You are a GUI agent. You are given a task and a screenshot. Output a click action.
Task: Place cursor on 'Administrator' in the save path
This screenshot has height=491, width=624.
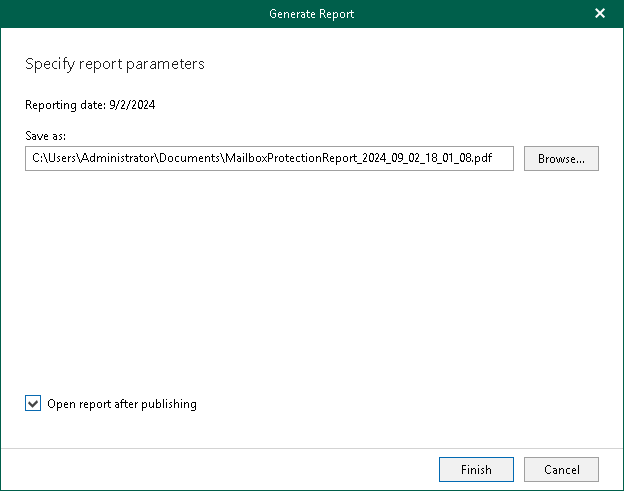(118, 158)
